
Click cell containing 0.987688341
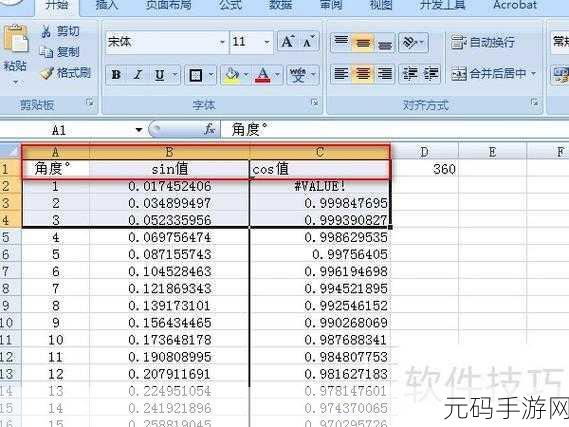tap(320, 340)
